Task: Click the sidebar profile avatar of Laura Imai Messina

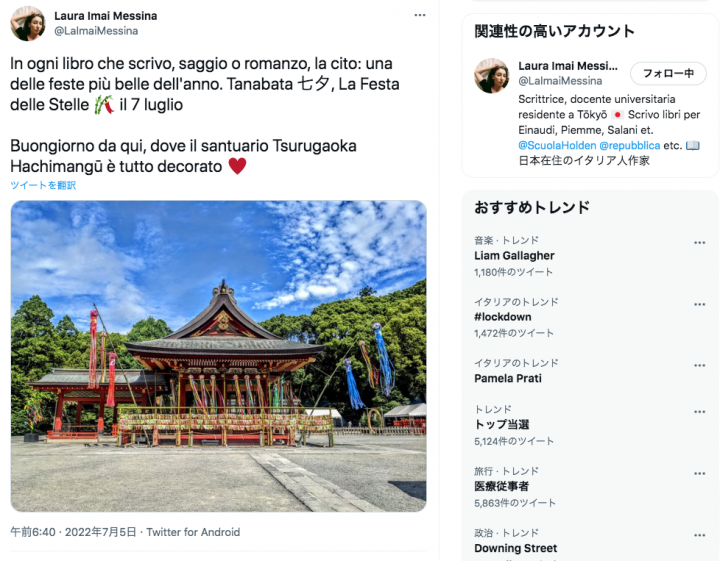Action: pos(491,76)
